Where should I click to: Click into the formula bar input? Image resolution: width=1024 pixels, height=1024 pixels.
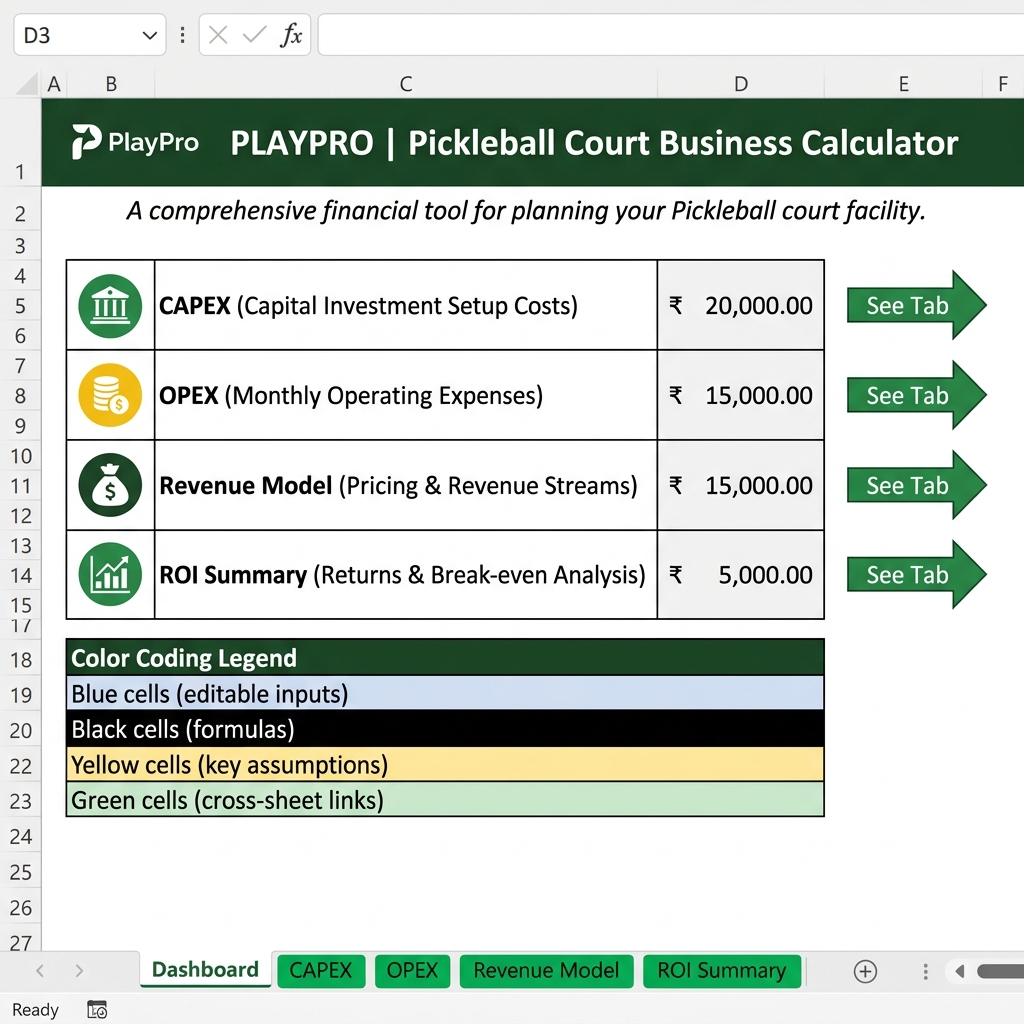pyautogui.click(x=671, y=35)
